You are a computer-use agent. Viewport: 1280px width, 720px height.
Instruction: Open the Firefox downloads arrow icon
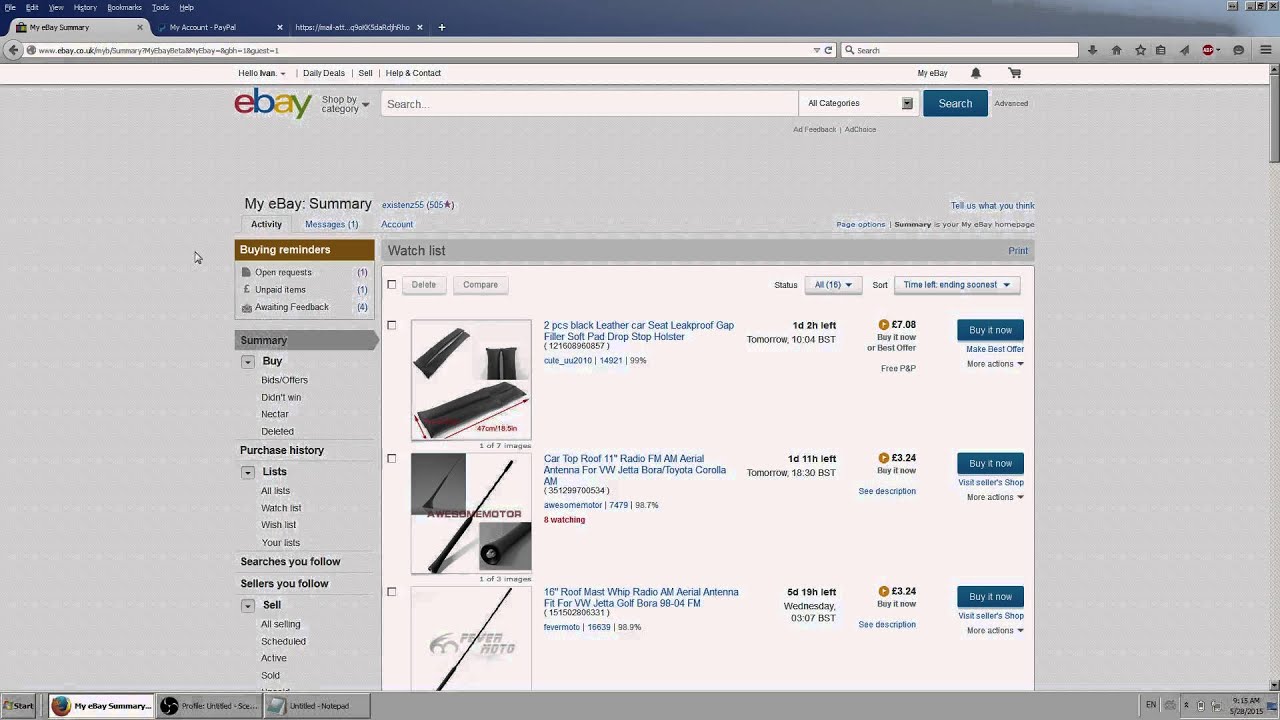tap(1092, 50)
